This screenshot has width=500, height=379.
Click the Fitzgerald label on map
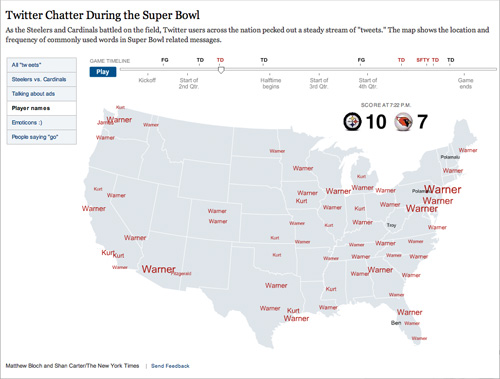pos(182,274)
